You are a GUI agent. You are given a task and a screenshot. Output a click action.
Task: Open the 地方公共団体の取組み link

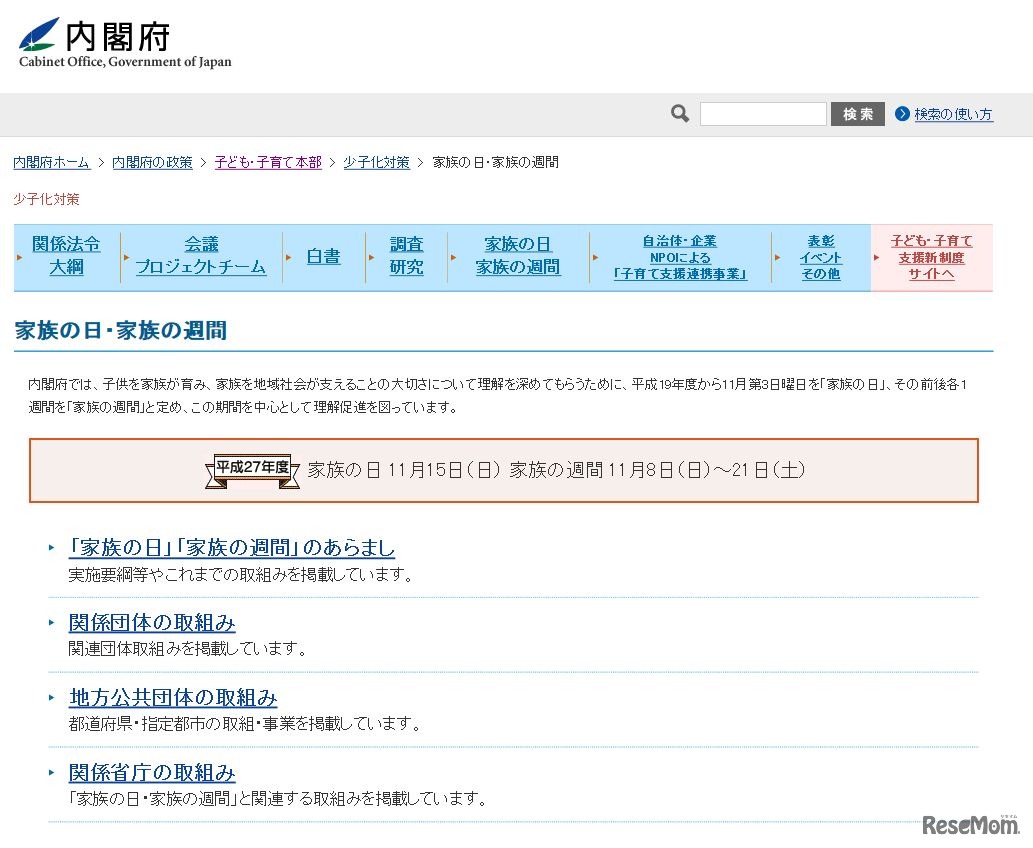172,697
